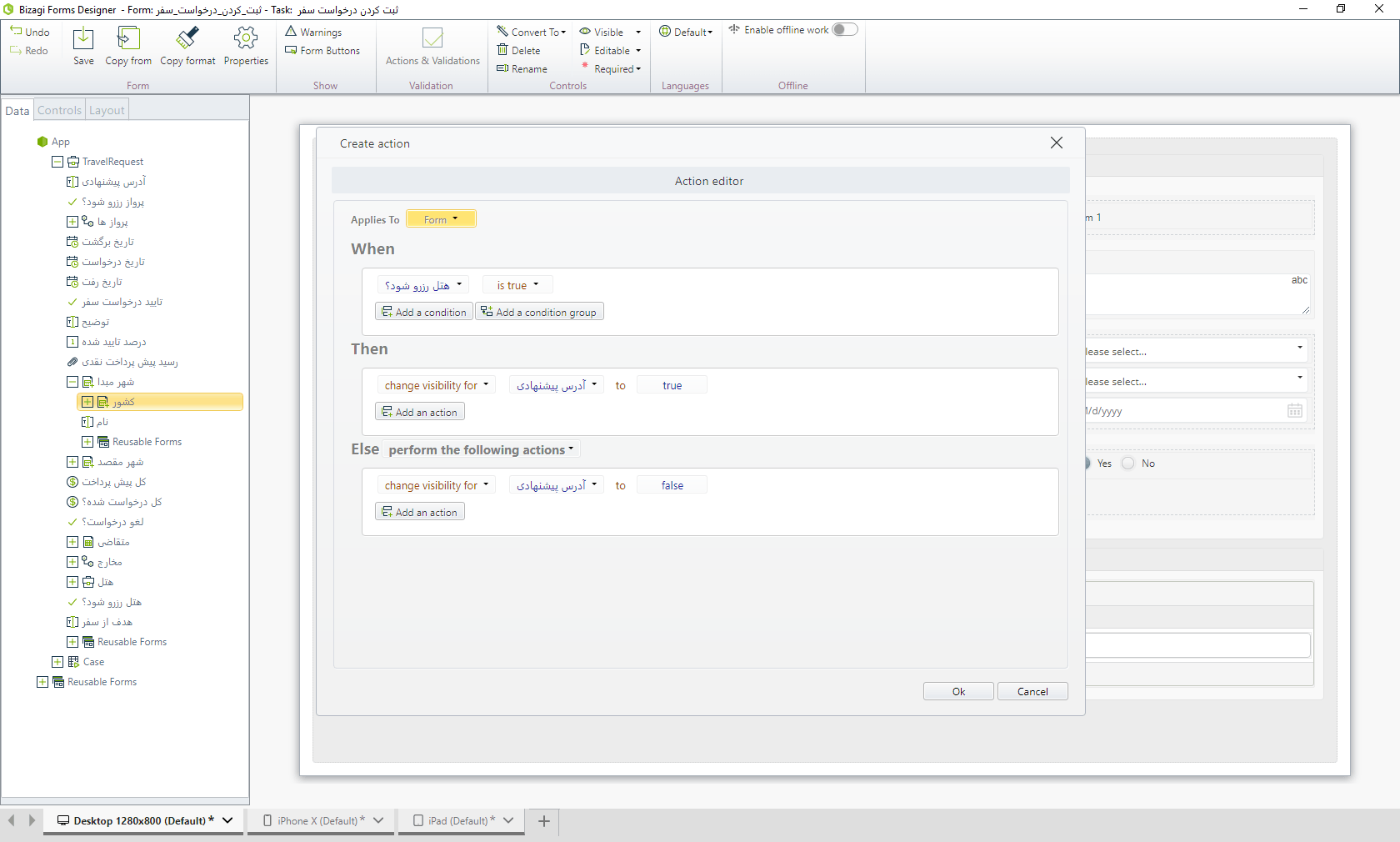1400x842 pixels.
Task: Click the 'false' value in Else action
Action: [672, 485]
